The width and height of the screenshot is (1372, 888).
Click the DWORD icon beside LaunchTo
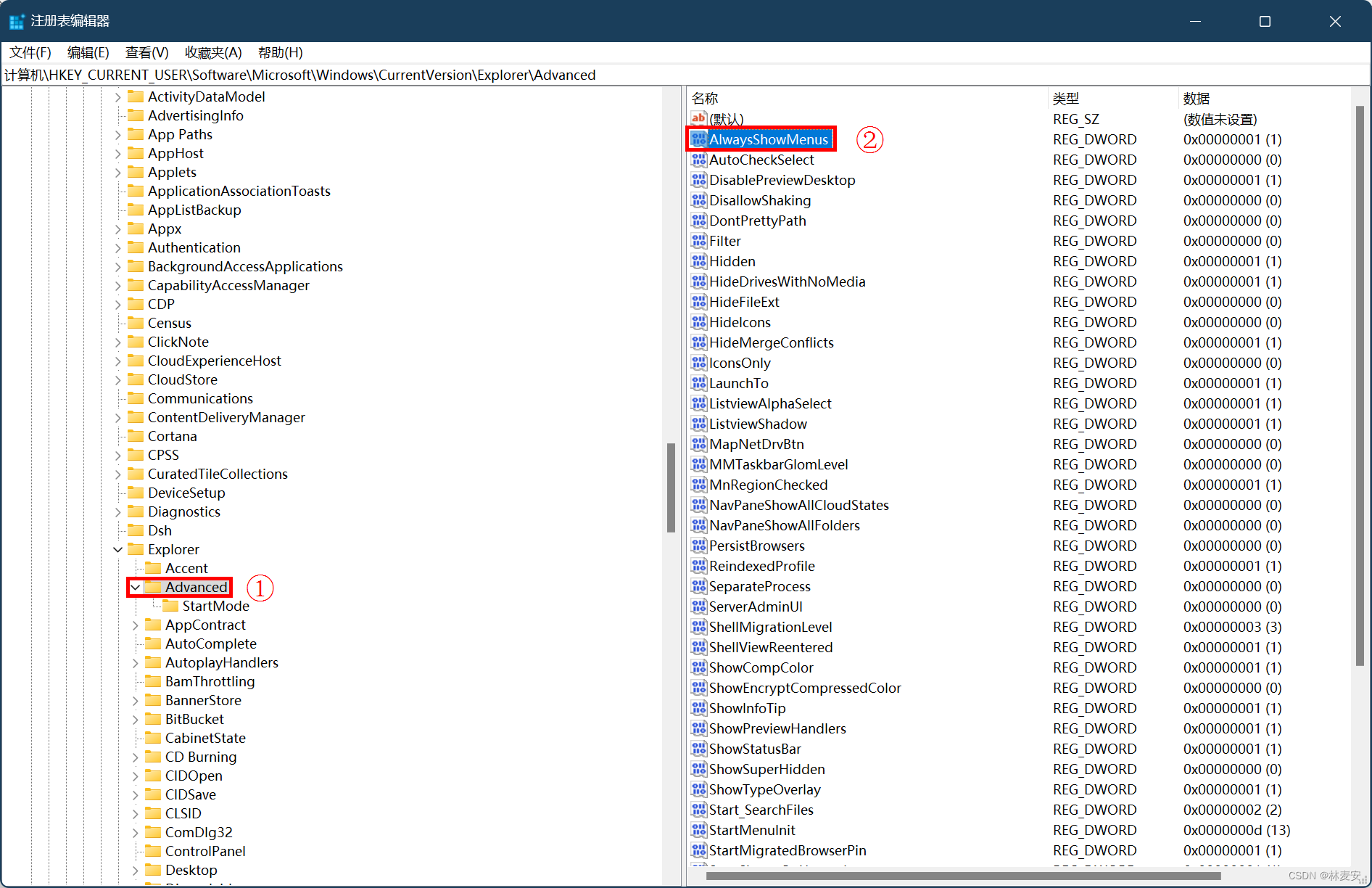coord(698,383)
